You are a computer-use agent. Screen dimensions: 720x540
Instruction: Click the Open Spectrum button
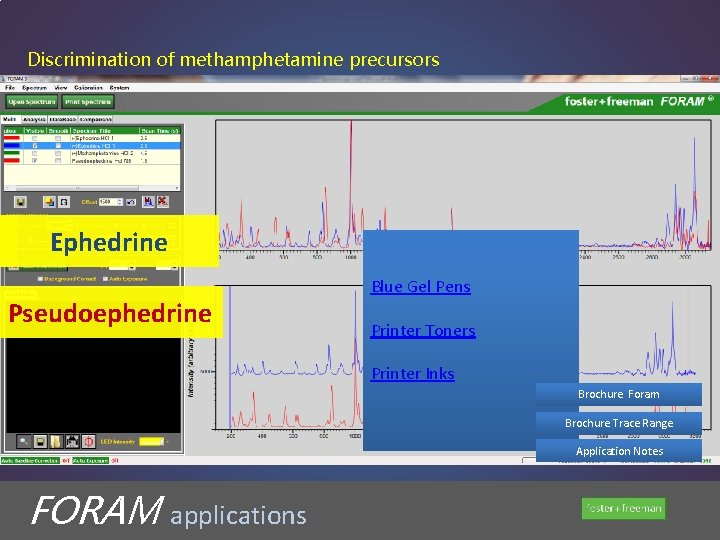click(32, 101)
